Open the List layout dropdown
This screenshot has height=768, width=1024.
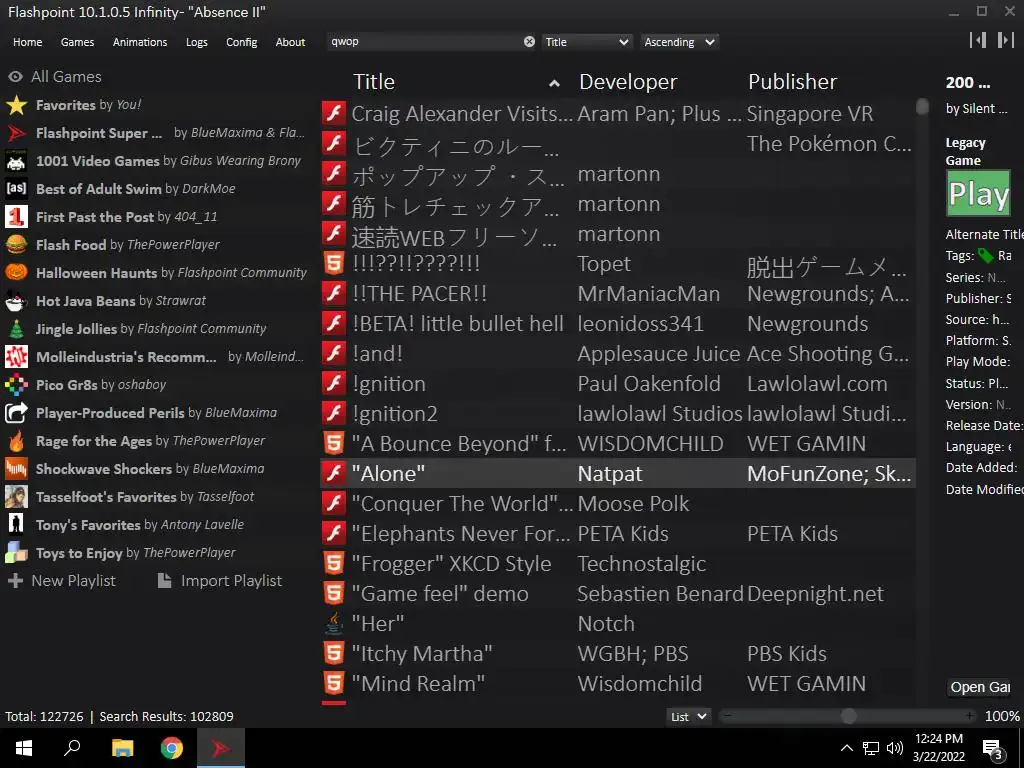pyautogui.click(x=689, y=716)
